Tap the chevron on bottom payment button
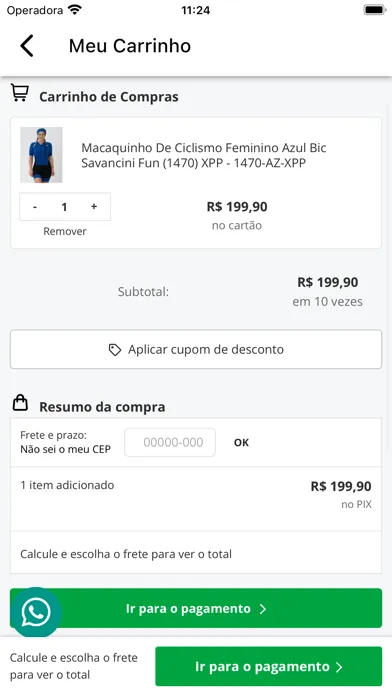 tap(340, 667)
